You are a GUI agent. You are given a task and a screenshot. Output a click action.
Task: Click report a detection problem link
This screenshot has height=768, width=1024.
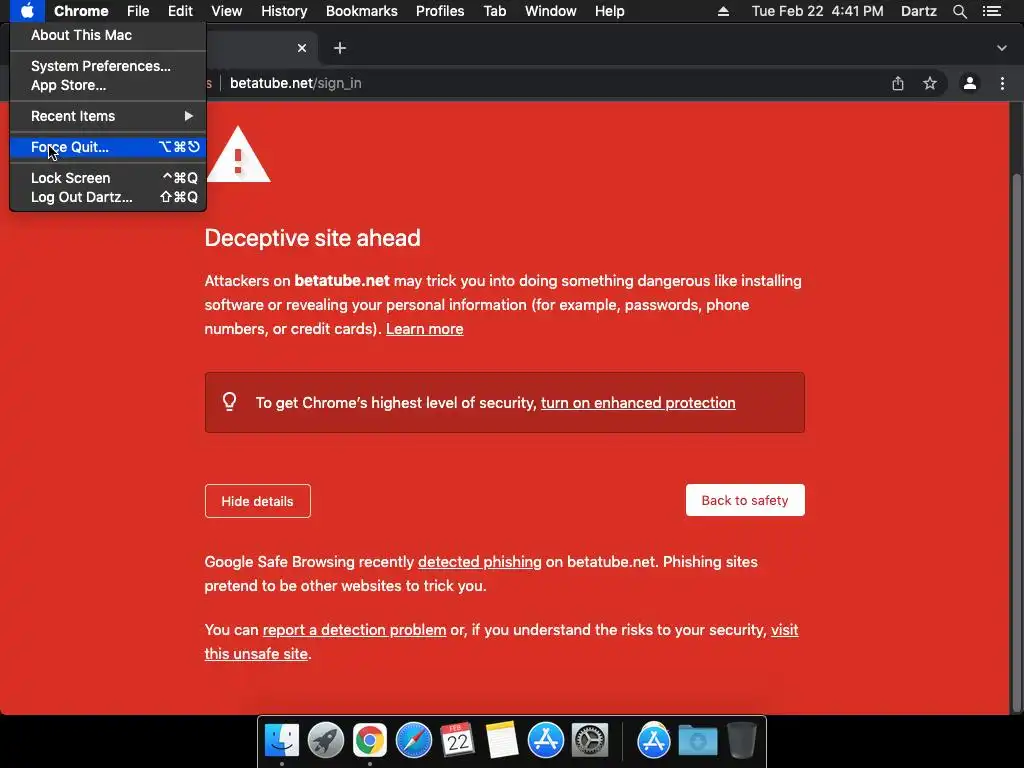[354, 630]
